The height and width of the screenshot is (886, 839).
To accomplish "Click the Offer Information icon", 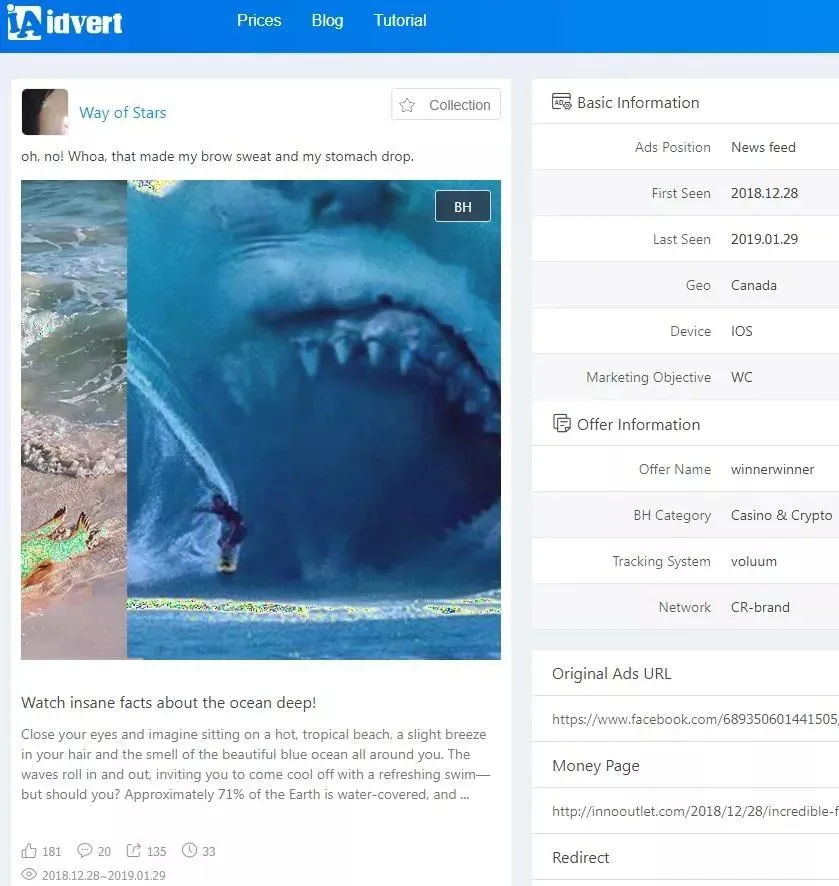I will [x=562, y=423].
